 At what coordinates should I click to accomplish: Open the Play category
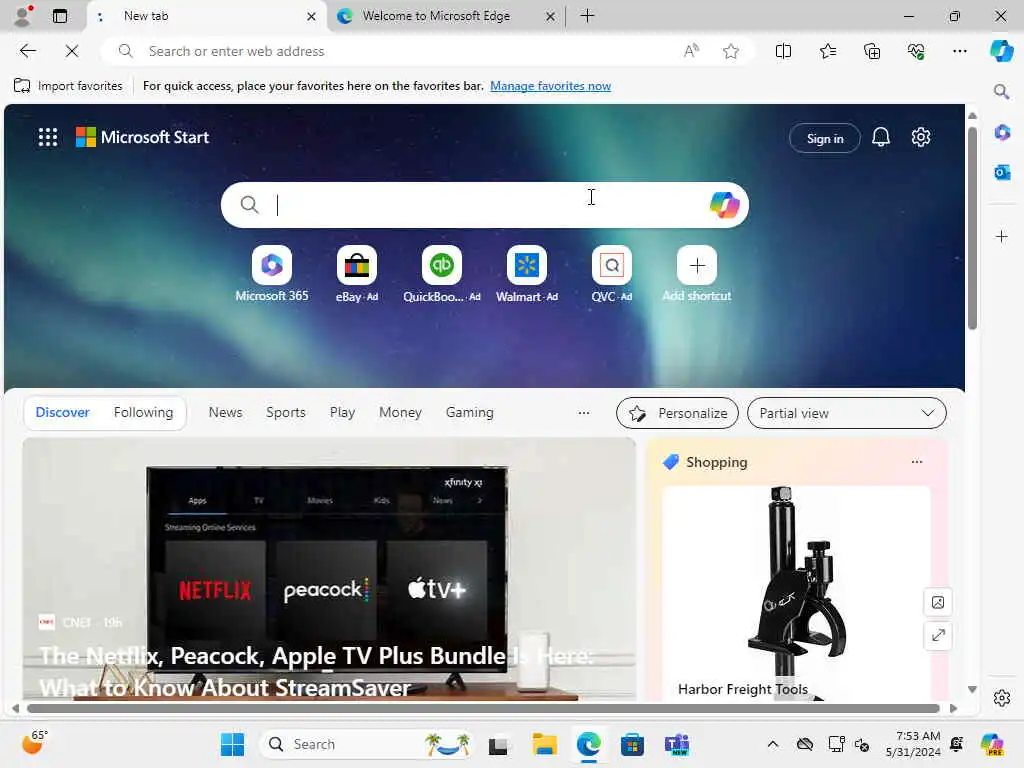click(342, 412)
